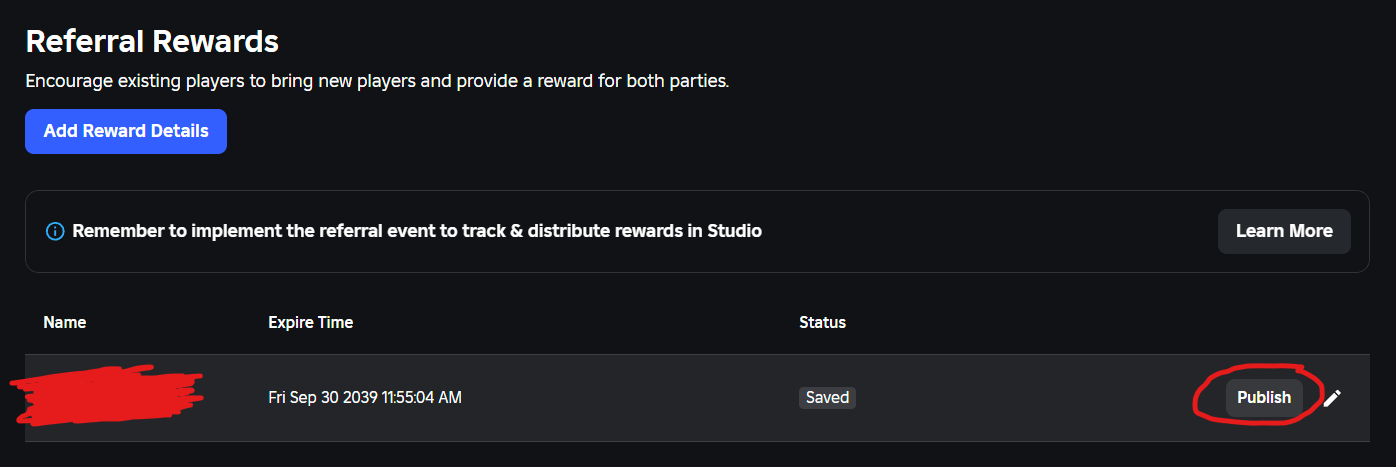
Task: Publish the saved referral reward
Action: [1264, 398]
